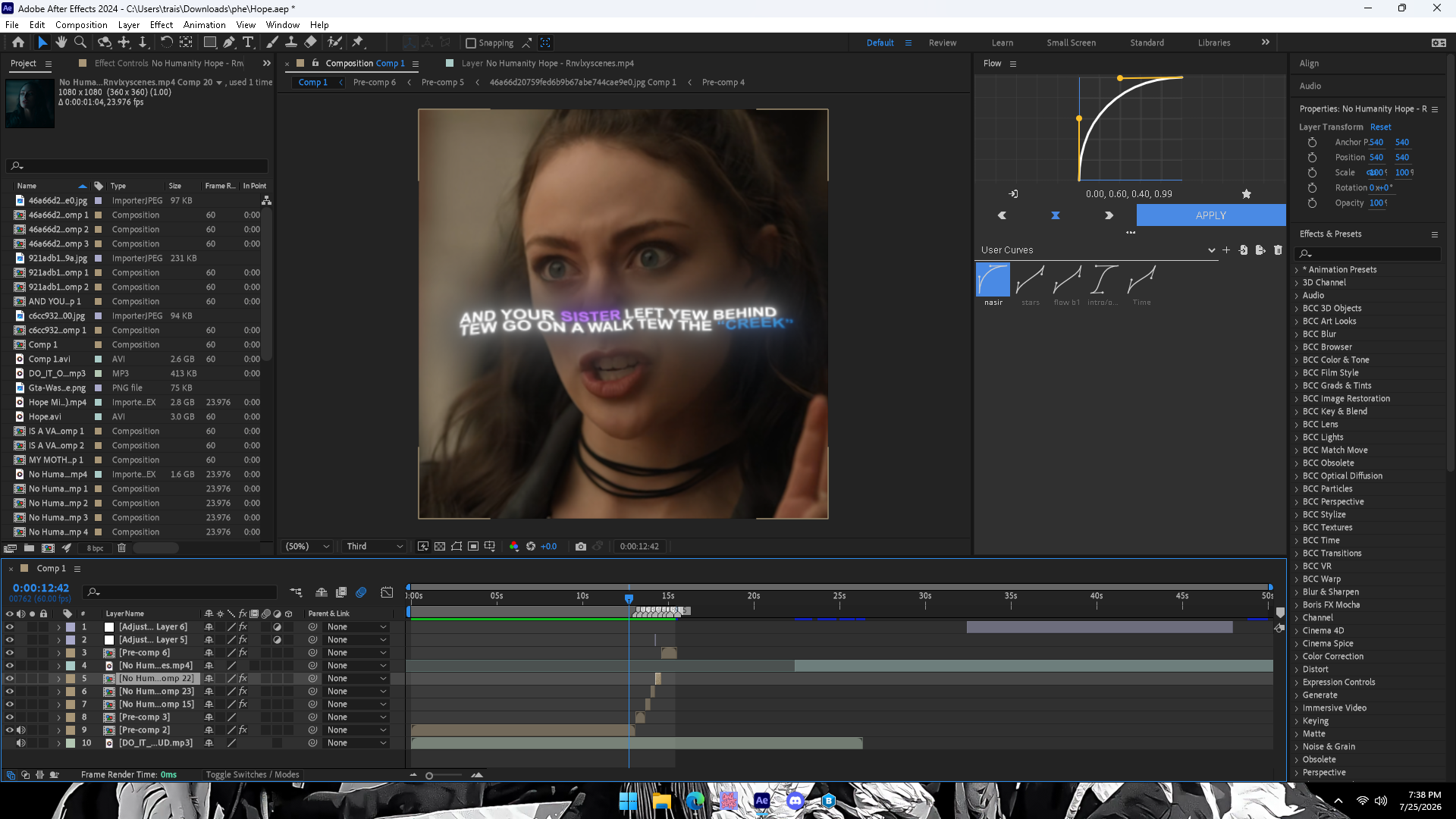Select the Roto Brush tool

point(334,42)
